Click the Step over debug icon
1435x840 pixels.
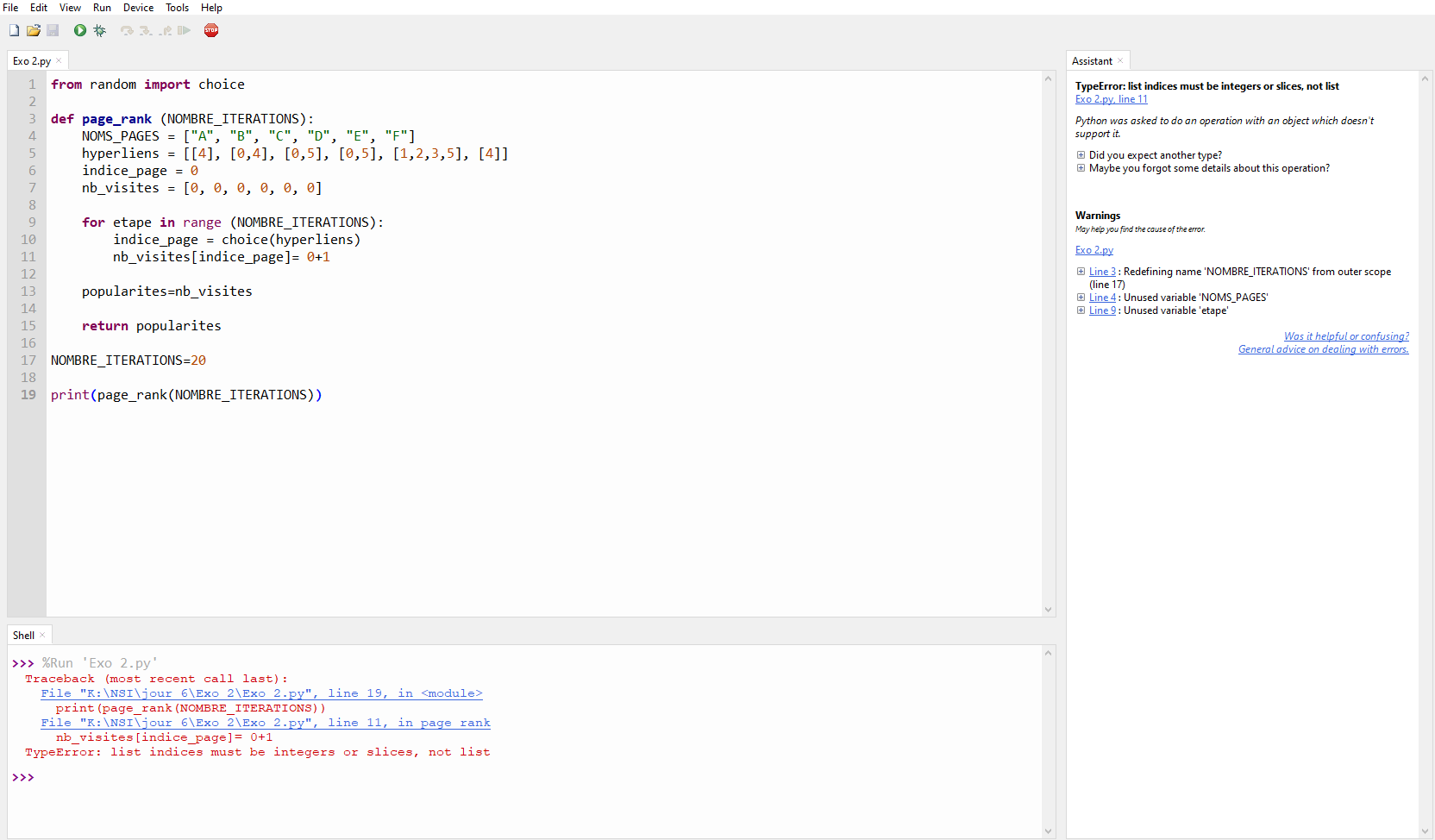pos(127,30)
